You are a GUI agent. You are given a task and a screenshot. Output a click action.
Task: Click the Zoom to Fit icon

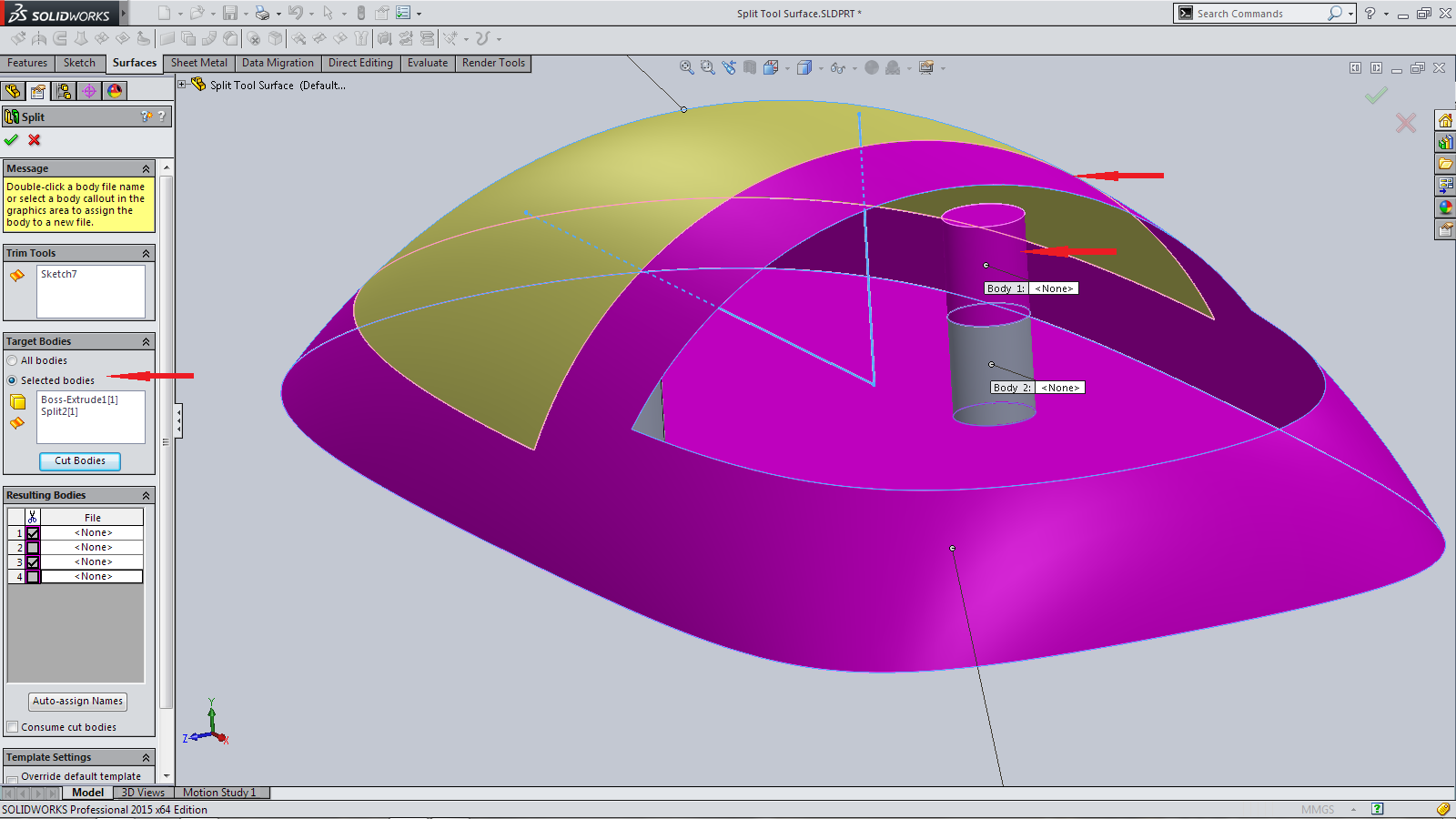[x=687, y=67]
